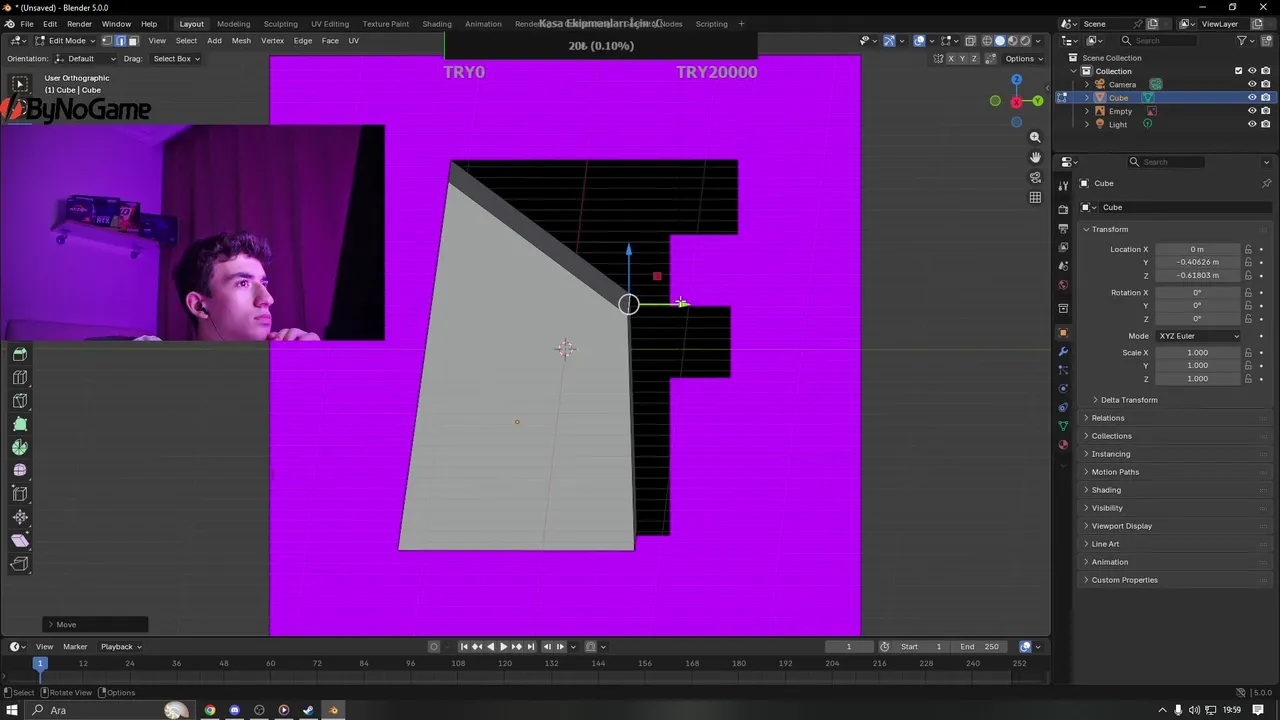Viewport: 1280px width, 720px height.
Task: Open Object Data mesh properties tab icon
Action: (x=1063, y=426)
